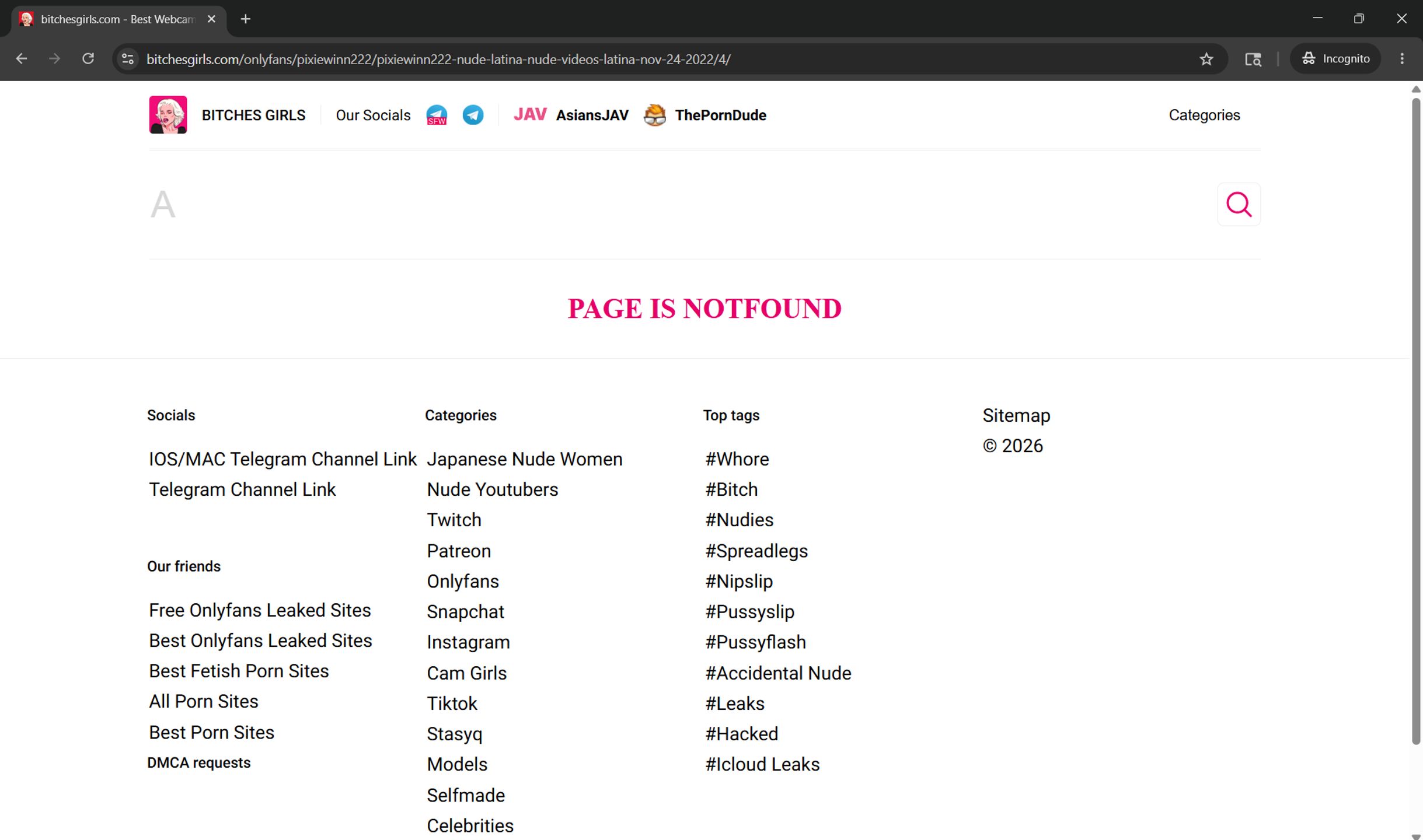Click the pink search magnifier button

(x=1239, y=204)
